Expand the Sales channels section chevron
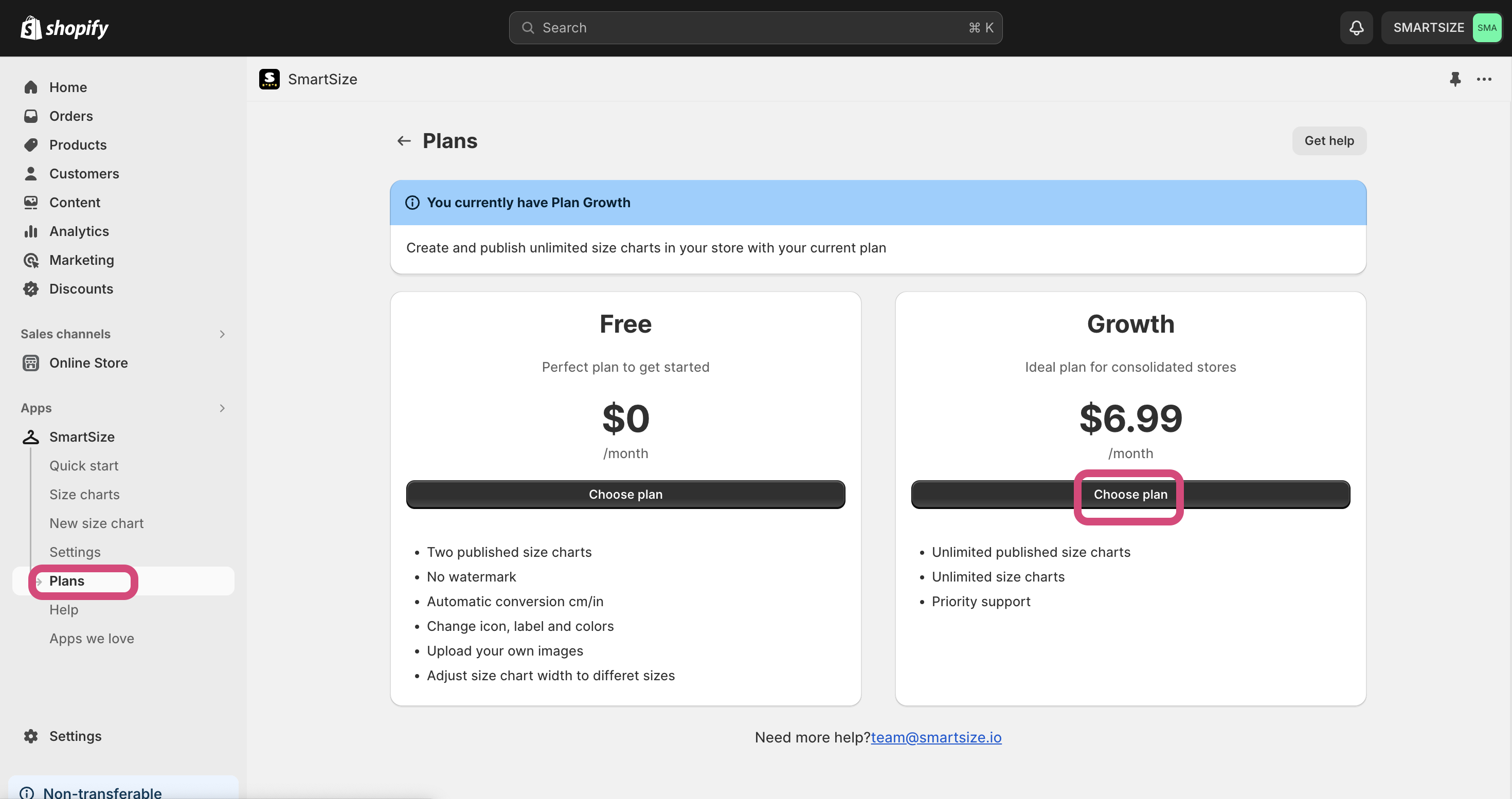The height and width of the screenshot is (799, 1512). tap(222, 334)
